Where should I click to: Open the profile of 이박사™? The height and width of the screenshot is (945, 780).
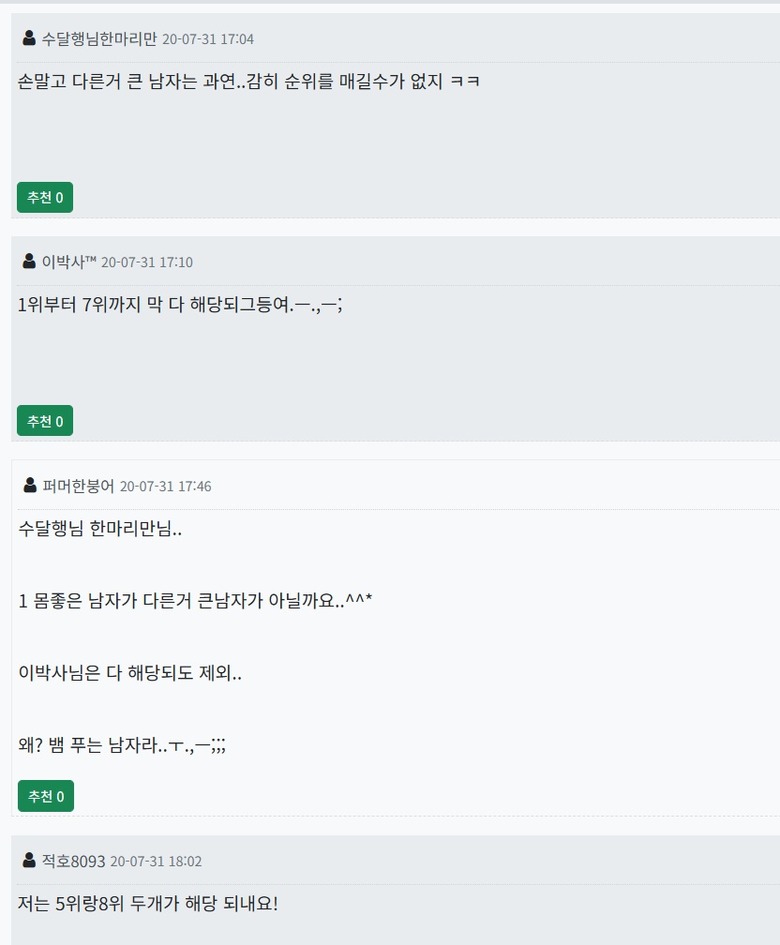(69, 262)
